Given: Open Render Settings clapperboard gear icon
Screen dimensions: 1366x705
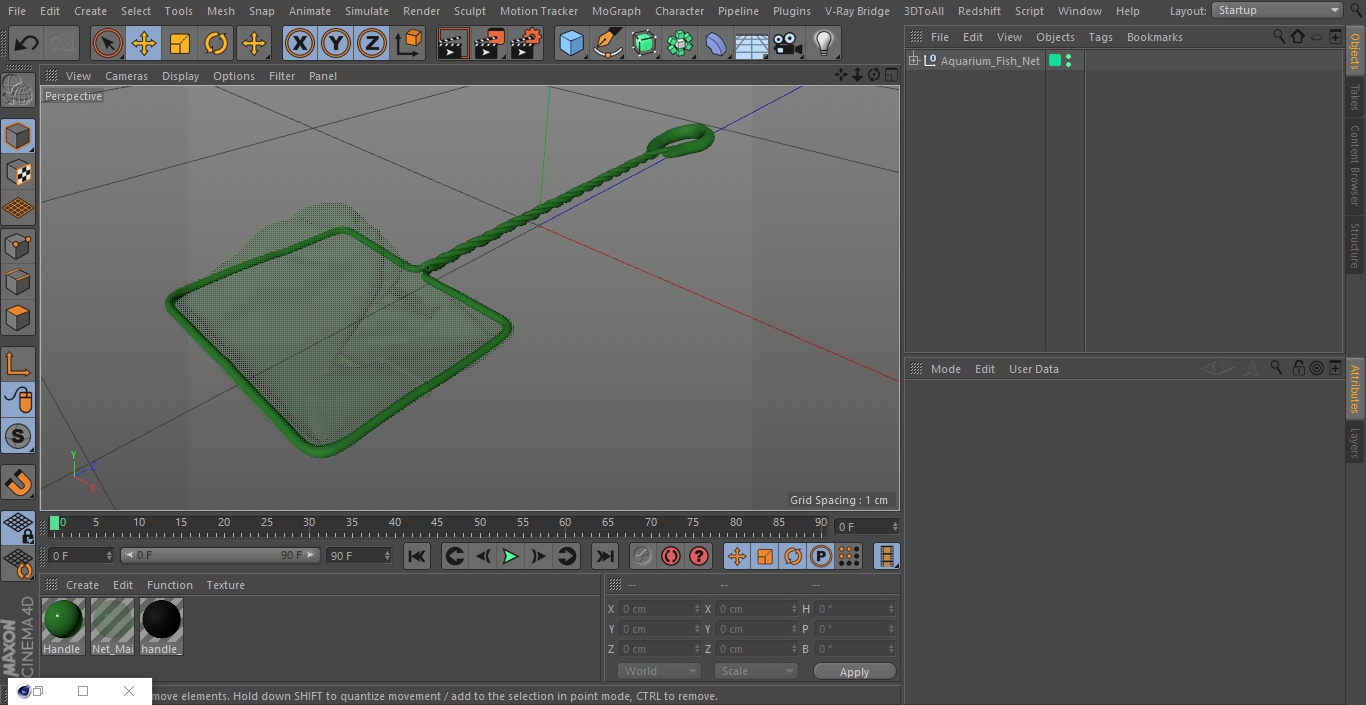Looking at the screenshot, I should [526, 43].
